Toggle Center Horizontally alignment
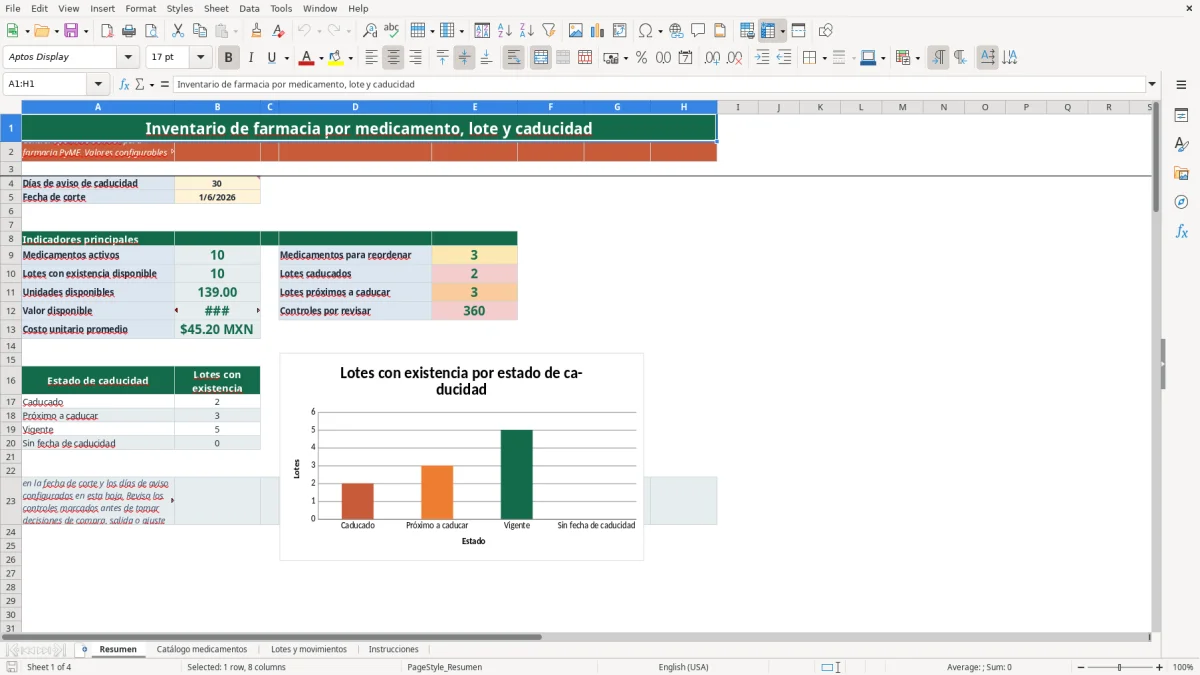 (x=394, y=58)
